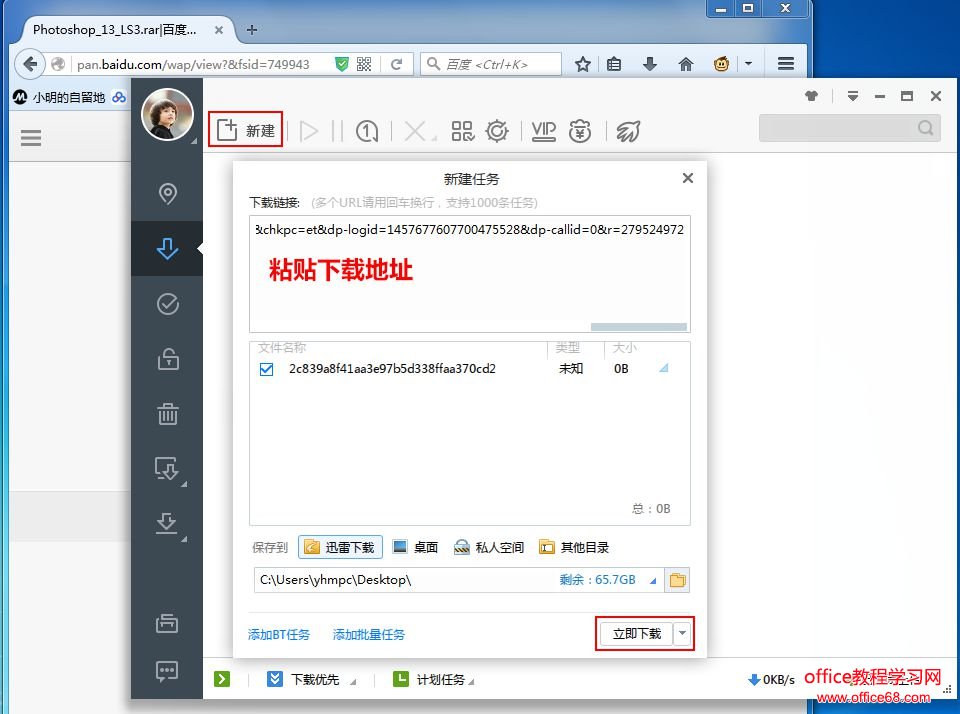
Task: Open 小明的自留地 bookmark
Action: coord(61,97)
